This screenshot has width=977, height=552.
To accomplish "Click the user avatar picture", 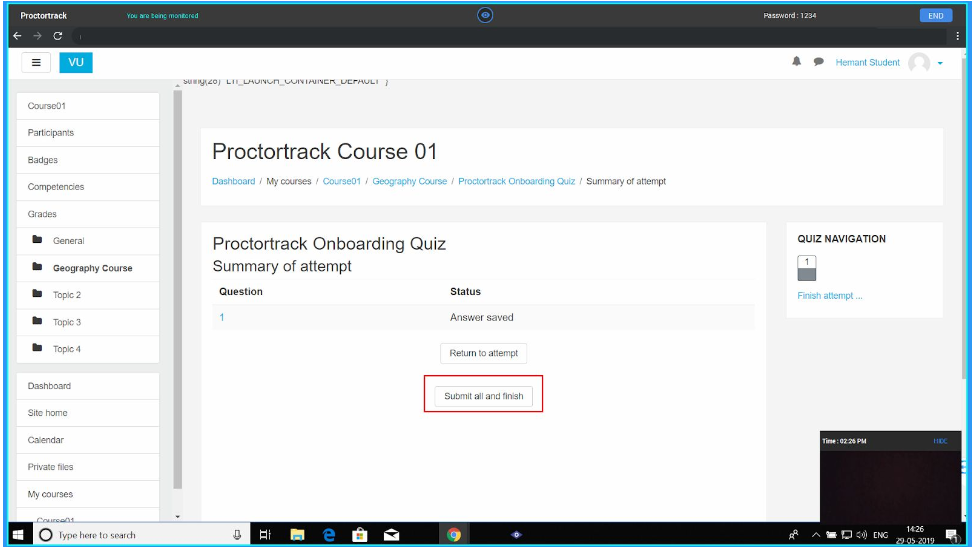I will coord(919,62).
